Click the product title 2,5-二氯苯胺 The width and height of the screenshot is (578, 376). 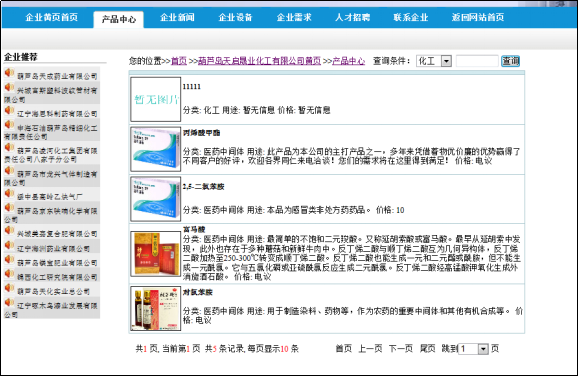point(203,187)
